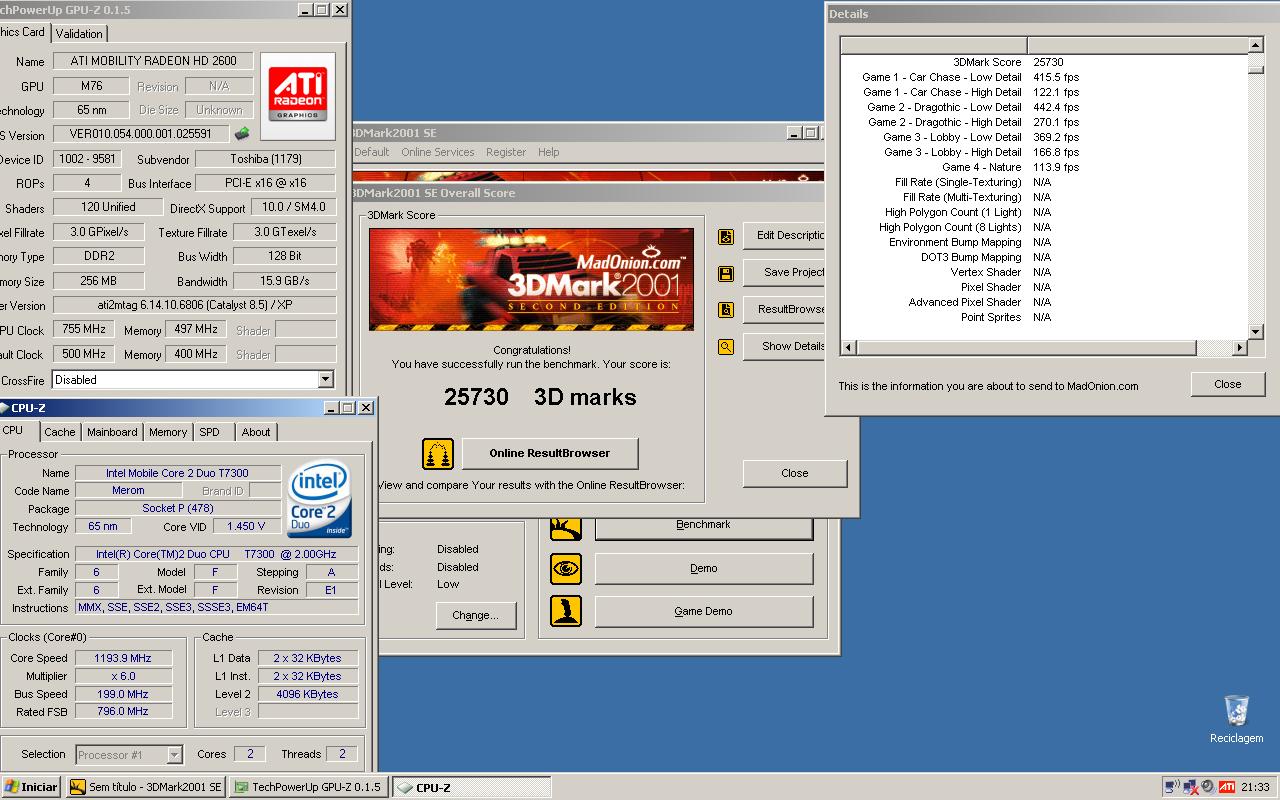Switch to TechPowerUp GPU-Z taskbar item
Screen dimensions: 1280x800
[x=307, y=787]
